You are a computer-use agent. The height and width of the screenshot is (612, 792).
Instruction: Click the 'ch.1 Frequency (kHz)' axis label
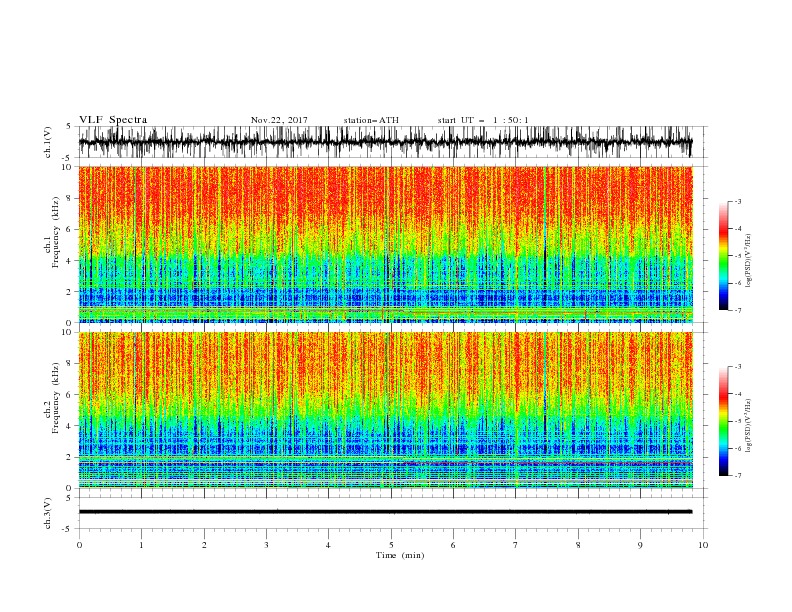pos(52,232)
